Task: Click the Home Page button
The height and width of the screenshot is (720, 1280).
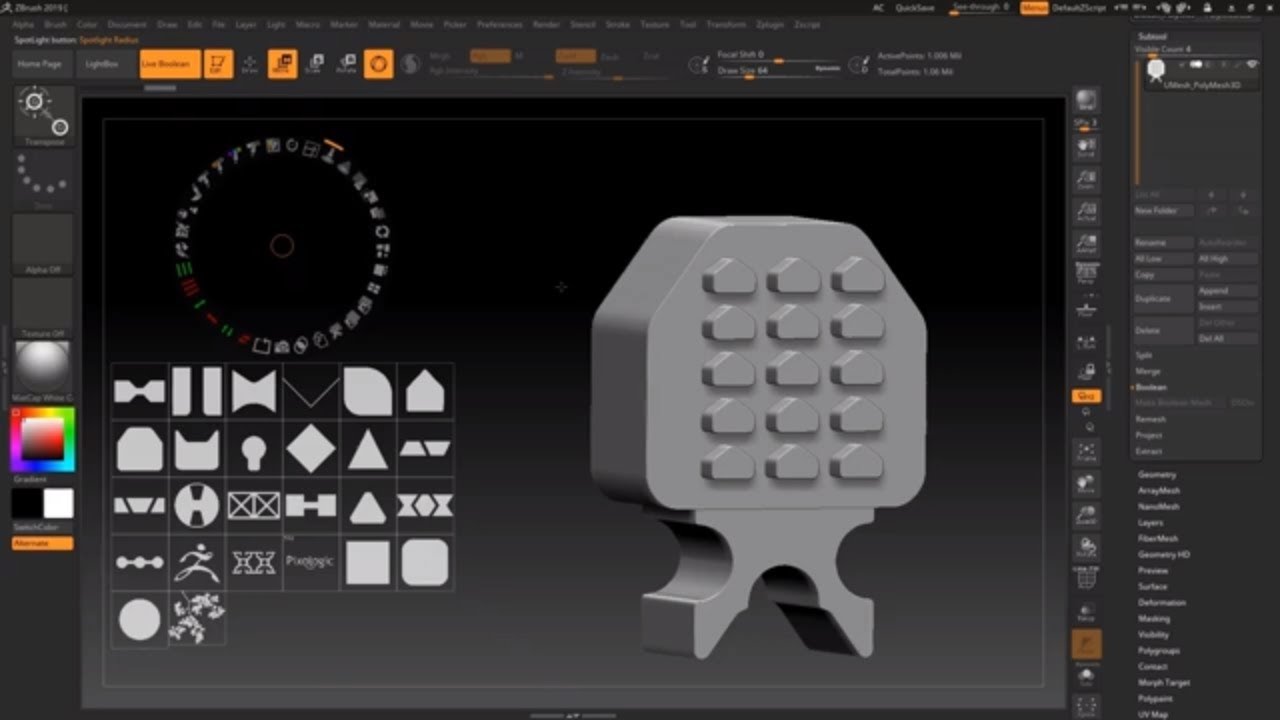Action: 40,64
